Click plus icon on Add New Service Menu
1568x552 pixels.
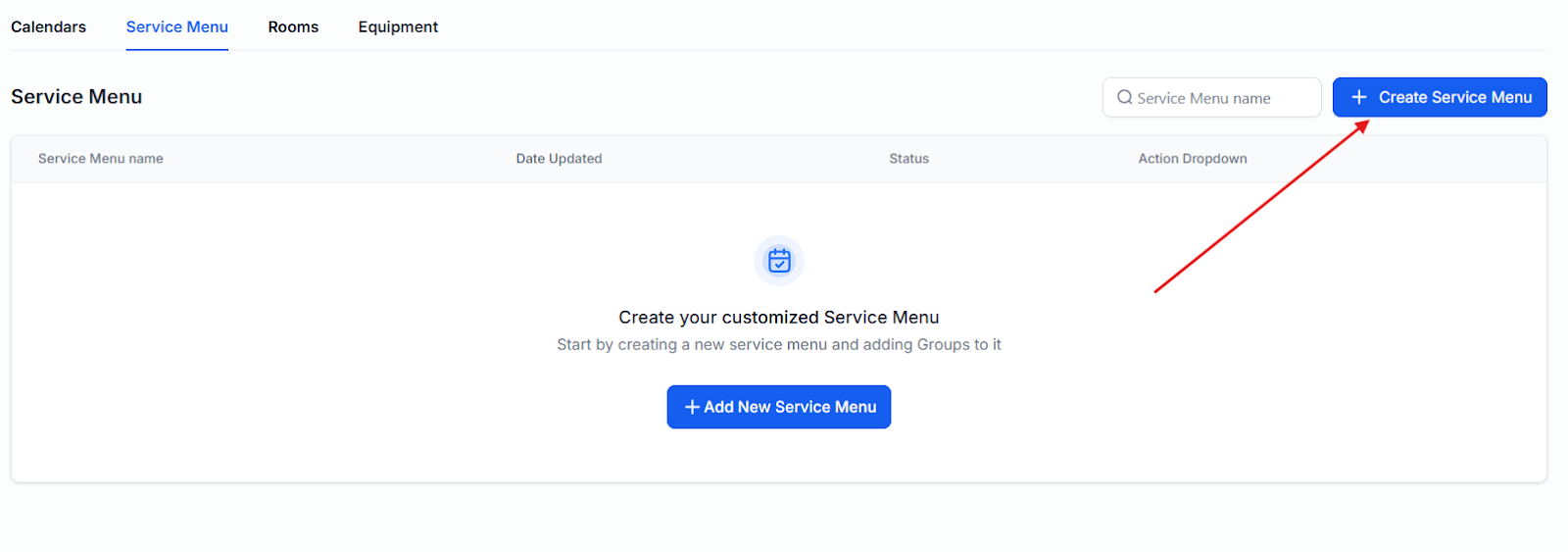[x=692, y=407]
